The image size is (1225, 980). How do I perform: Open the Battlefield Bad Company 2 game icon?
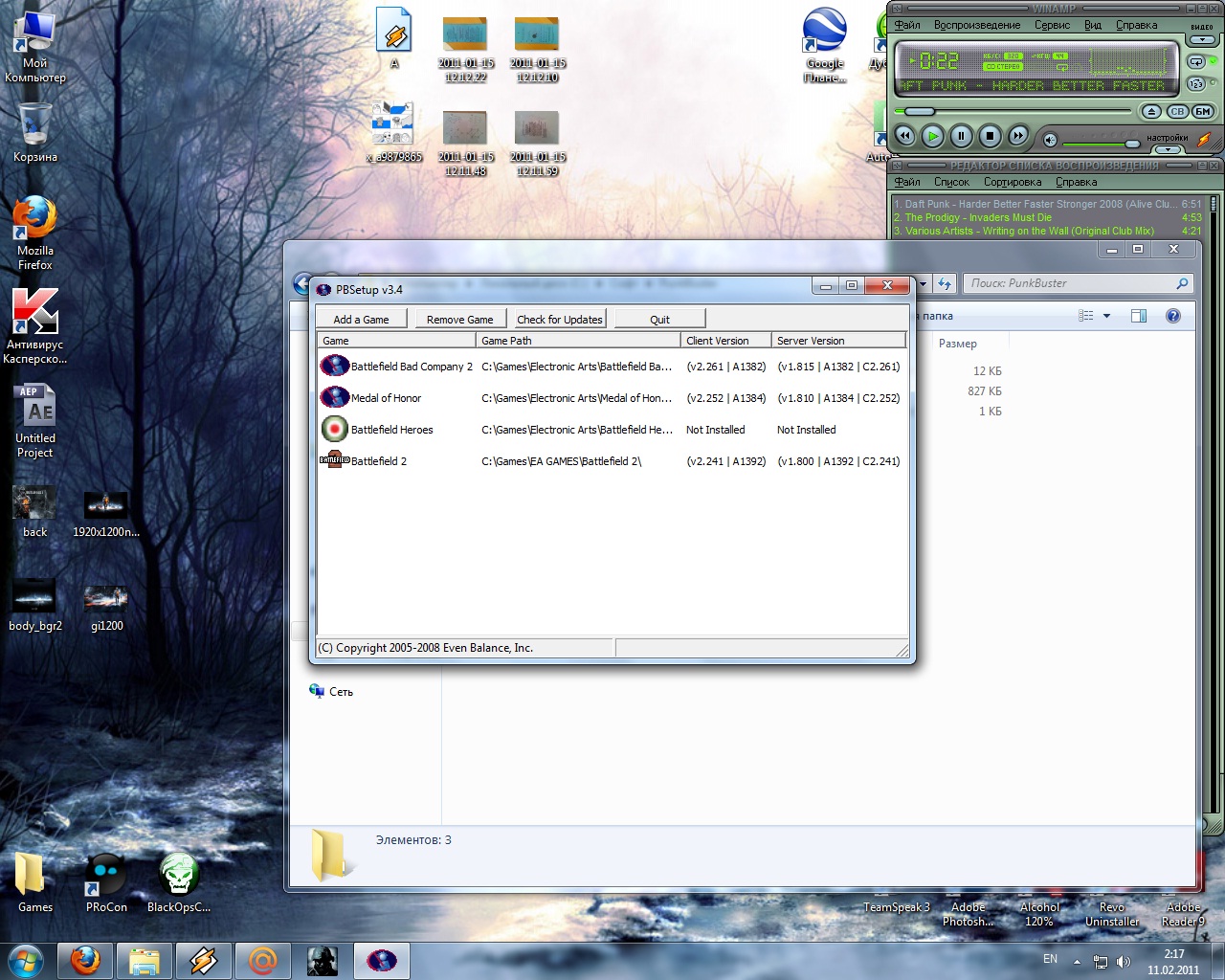[x=334, y=366]
